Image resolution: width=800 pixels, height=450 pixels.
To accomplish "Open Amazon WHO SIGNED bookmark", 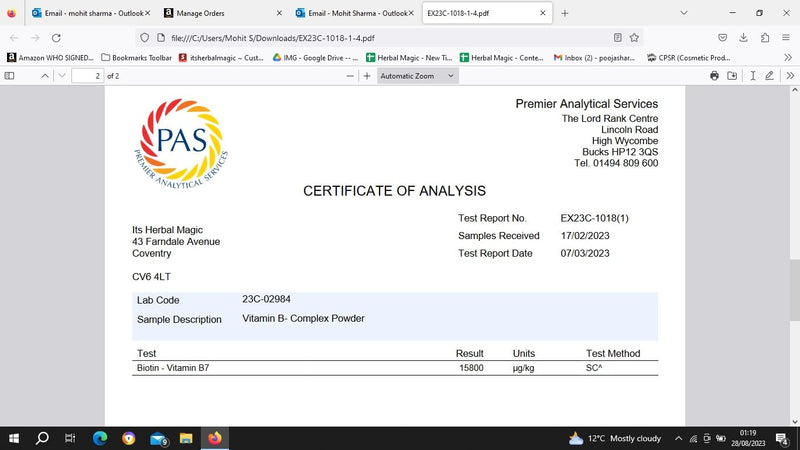I will [x=51, y=58].
